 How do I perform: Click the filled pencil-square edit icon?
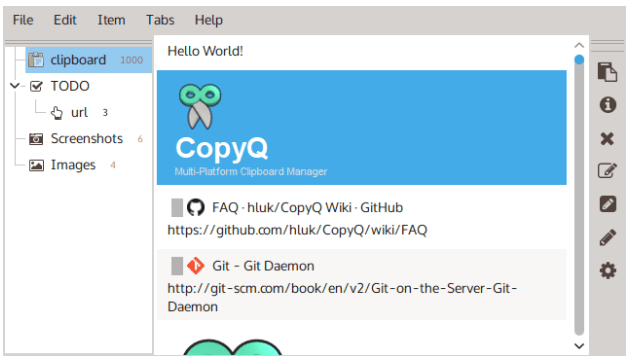[x=607, y=204]
